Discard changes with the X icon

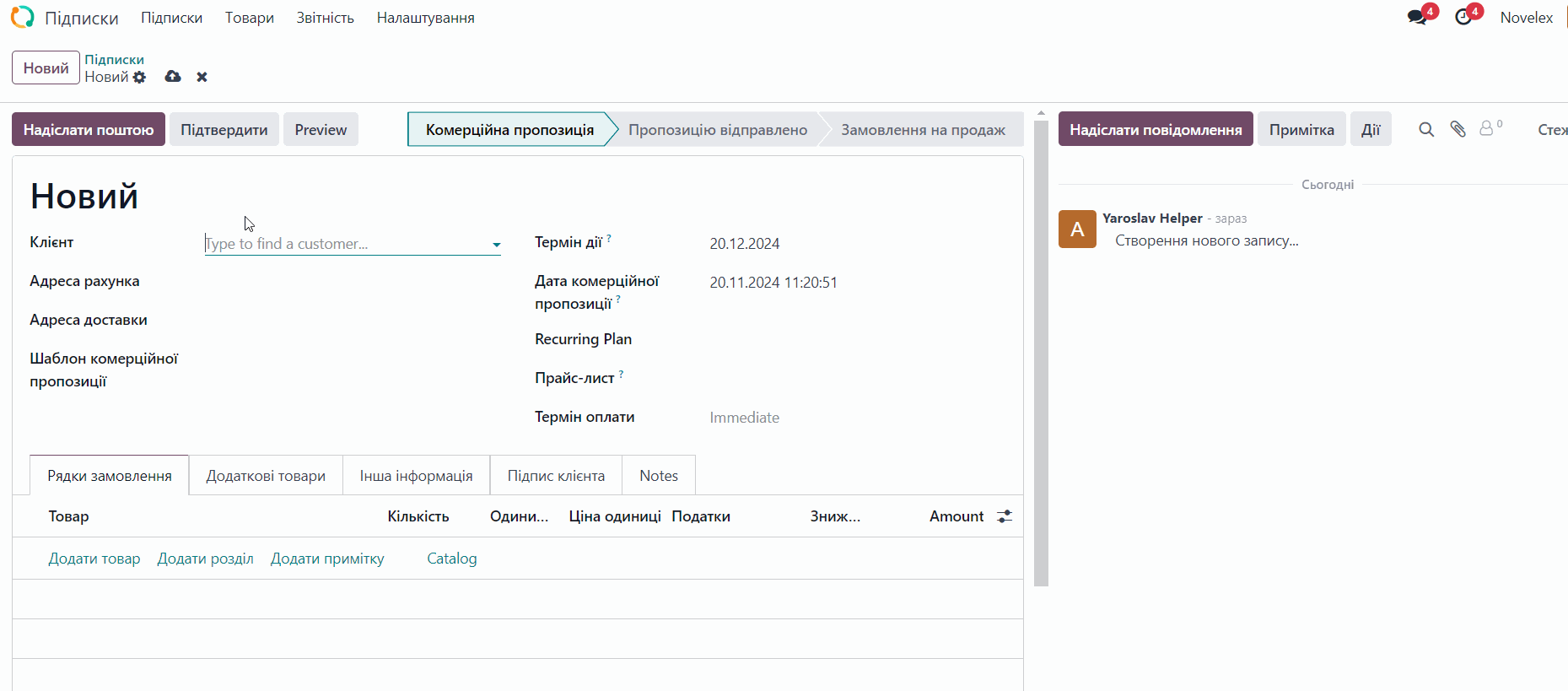(x=202, y=77)
